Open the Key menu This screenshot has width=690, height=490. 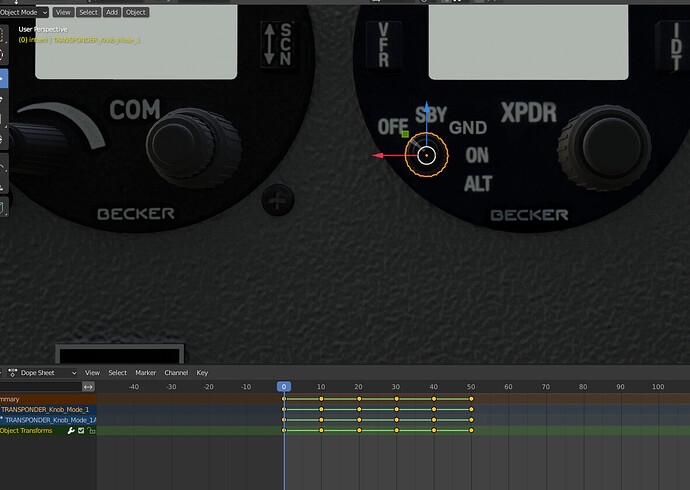[202, 373]
